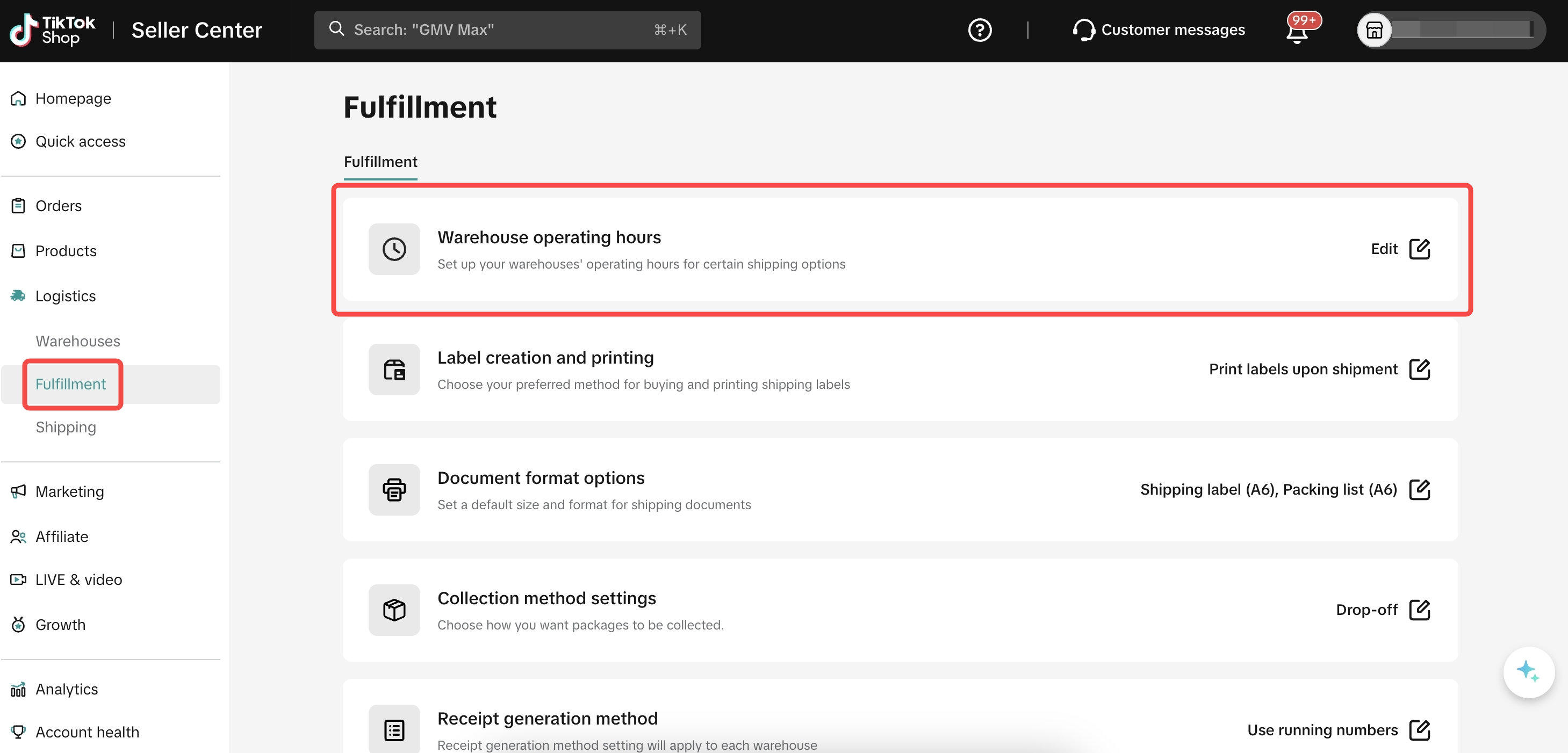Image resolution: width=1568 pixels, height=753 pixels.
Task: Open Warehouses under Logistics
Action: (77, 341)
